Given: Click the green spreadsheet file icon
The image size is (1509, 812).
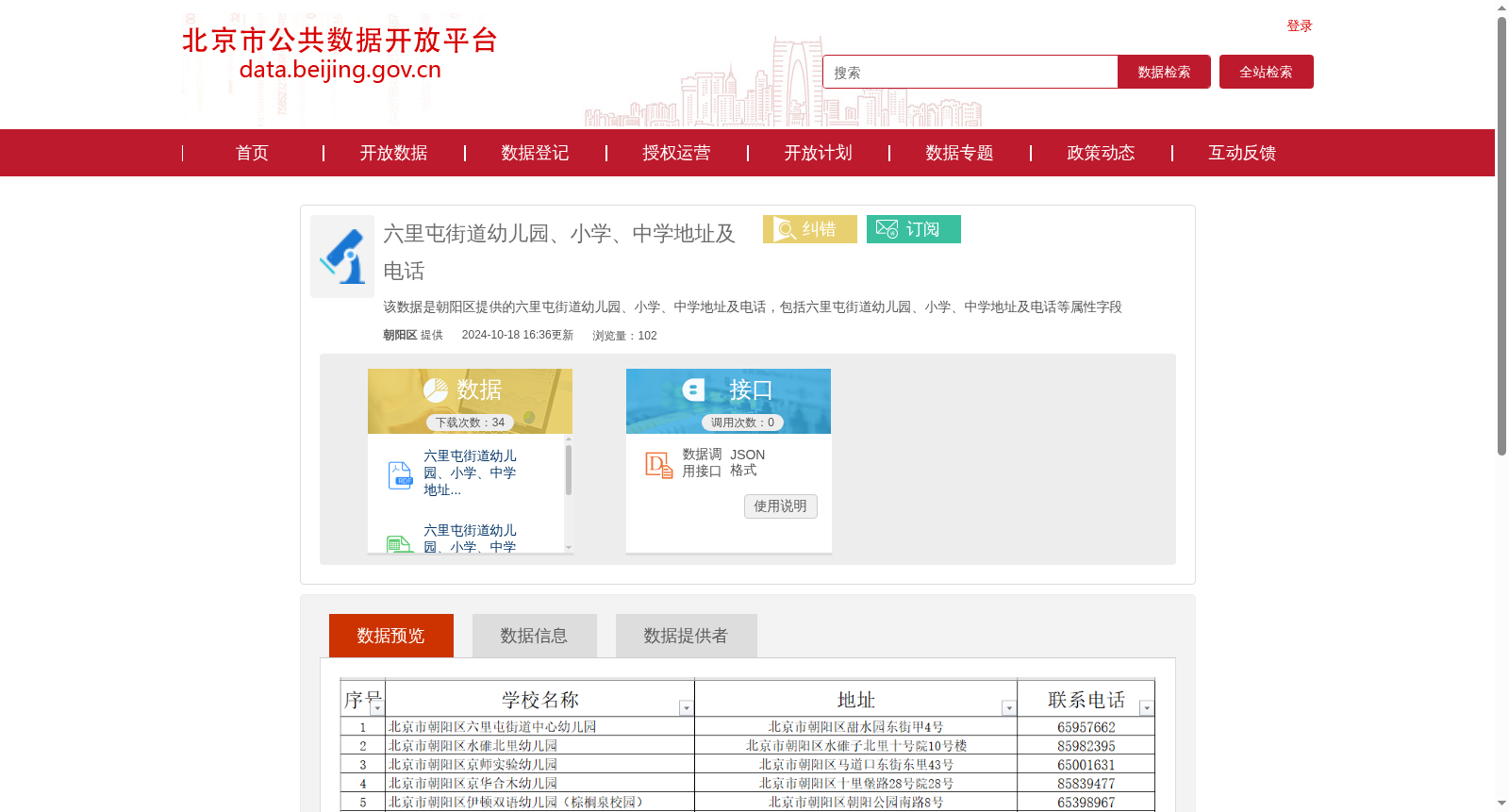Looking at the screenshot, I should (400, 544).
